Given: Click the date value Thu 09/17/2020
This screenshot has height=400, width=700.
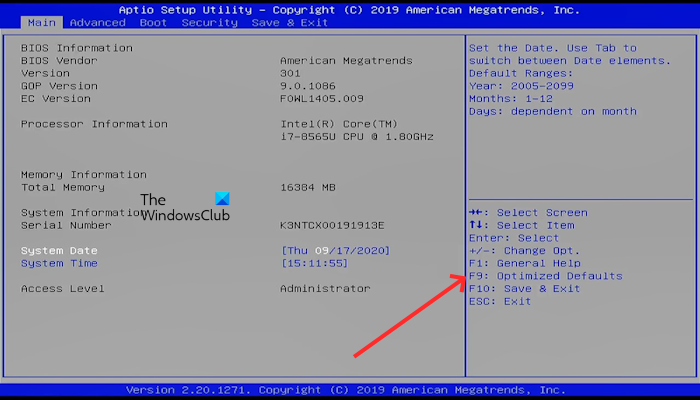Looking at the screenshot, I should 335,250.
